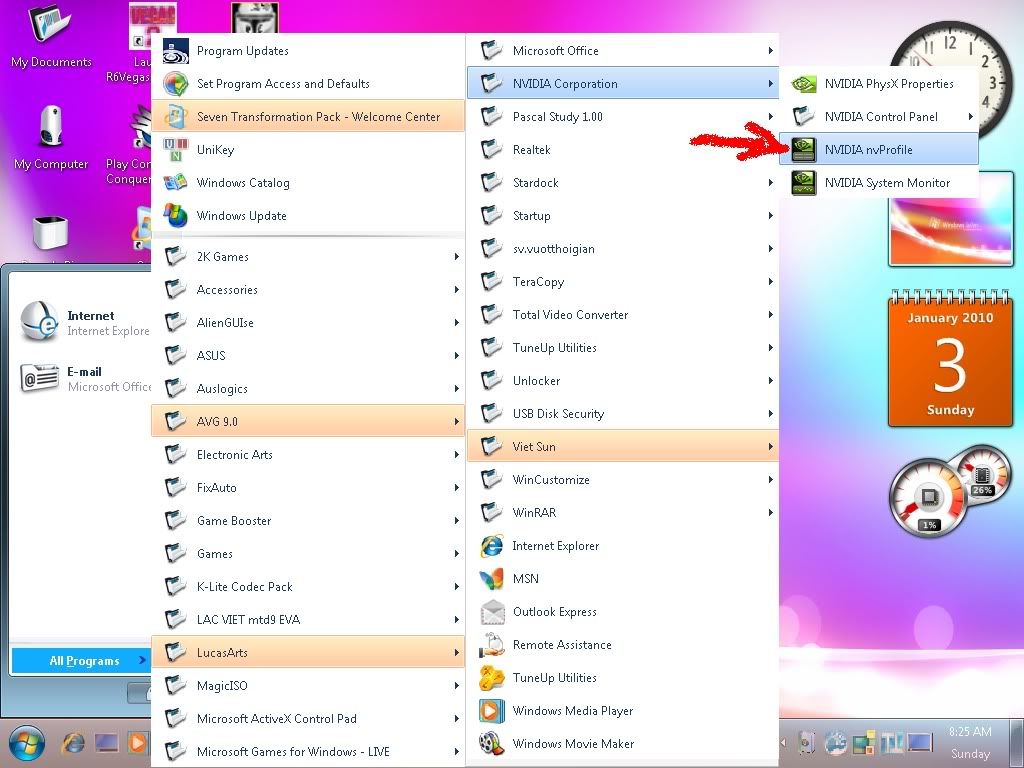Image resolution: width=1024 pixels, height=768 pixels.
Task: Launch NVIDIA System Monitor
Action: click(878, 183)
